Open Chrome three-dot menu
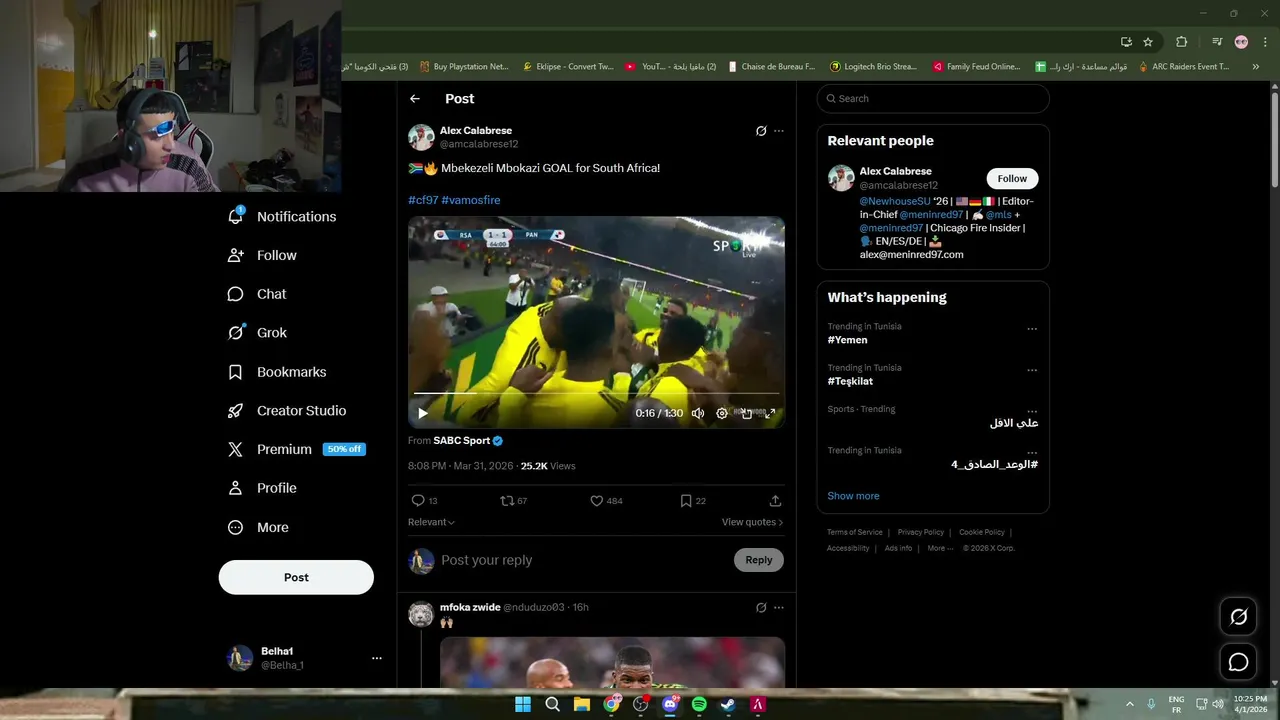Viewport: 1280px width, 720px height. pyautogui.click(x=1264, y=42)
